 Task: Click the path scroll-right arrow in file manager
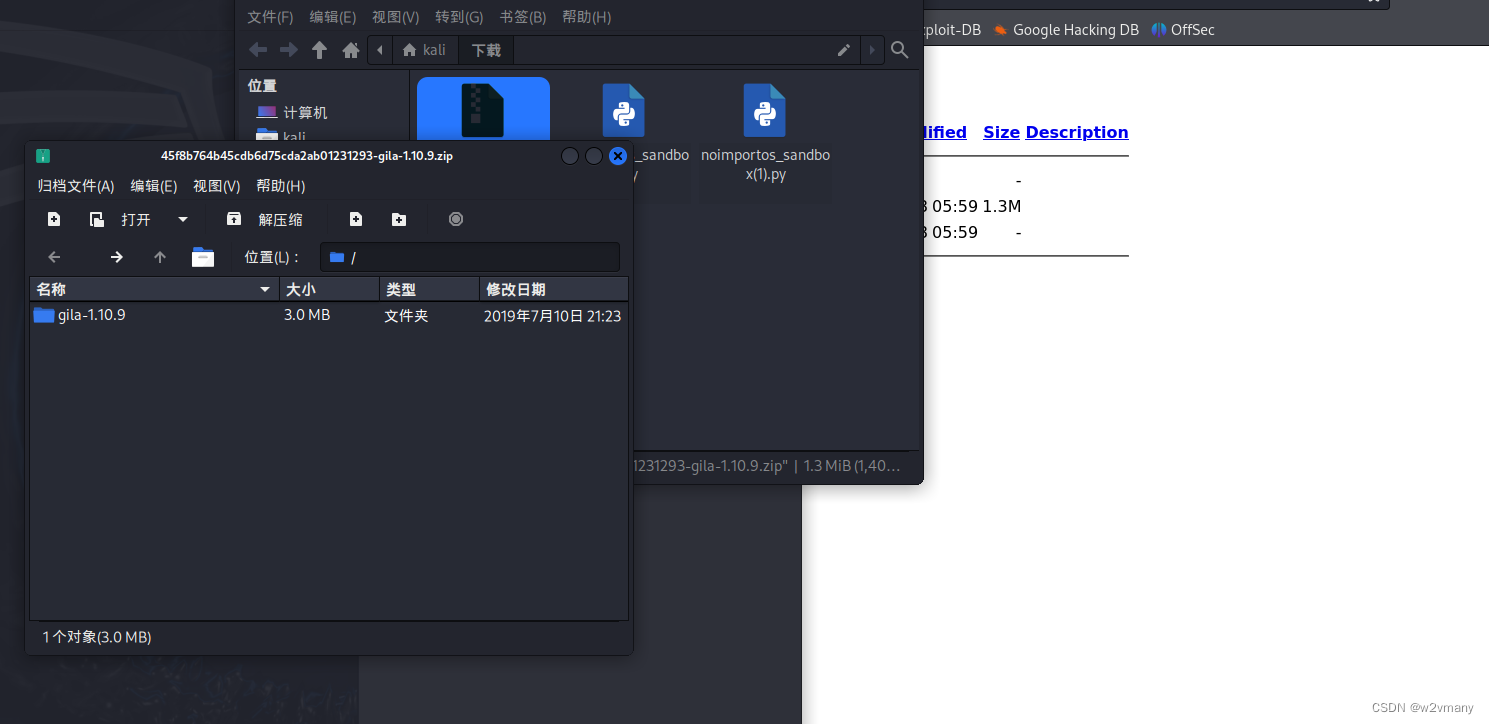[x=872, y=50]
